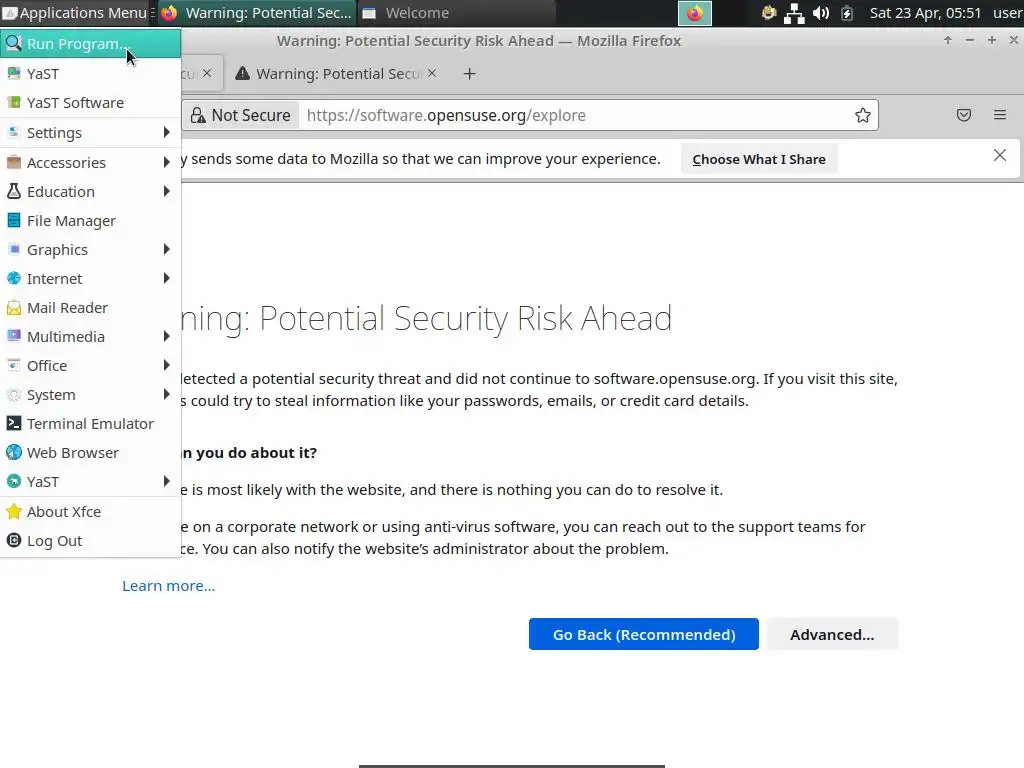This screenshot has width=1024, height=768.
Task: Click the clock showing Sat 23 Apr
Action: (x=925, y=13)
